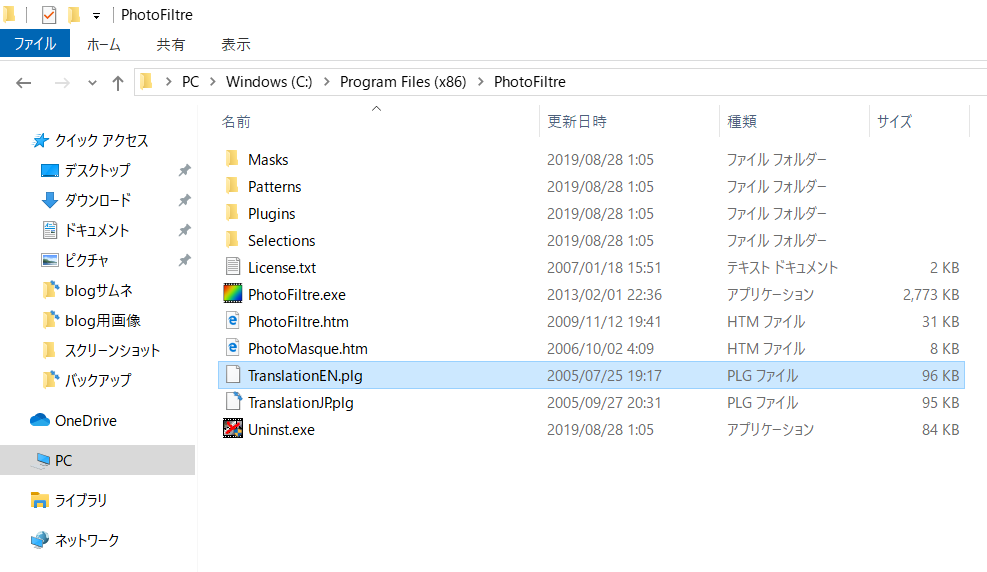Viewport: 987px width, 572px height.
Task: Click the Patterns folder icon
Action: [232, 185]
